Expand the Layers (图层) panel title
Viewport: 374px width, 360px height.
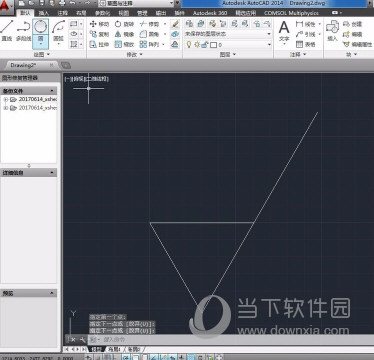point(228,54)
